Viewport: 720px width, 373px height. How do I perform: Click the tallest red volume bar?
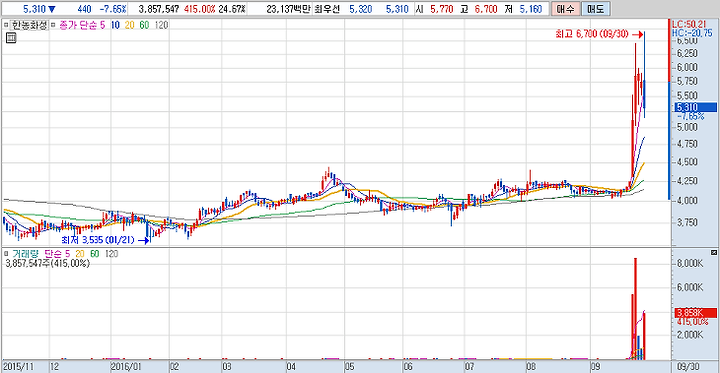636,308
